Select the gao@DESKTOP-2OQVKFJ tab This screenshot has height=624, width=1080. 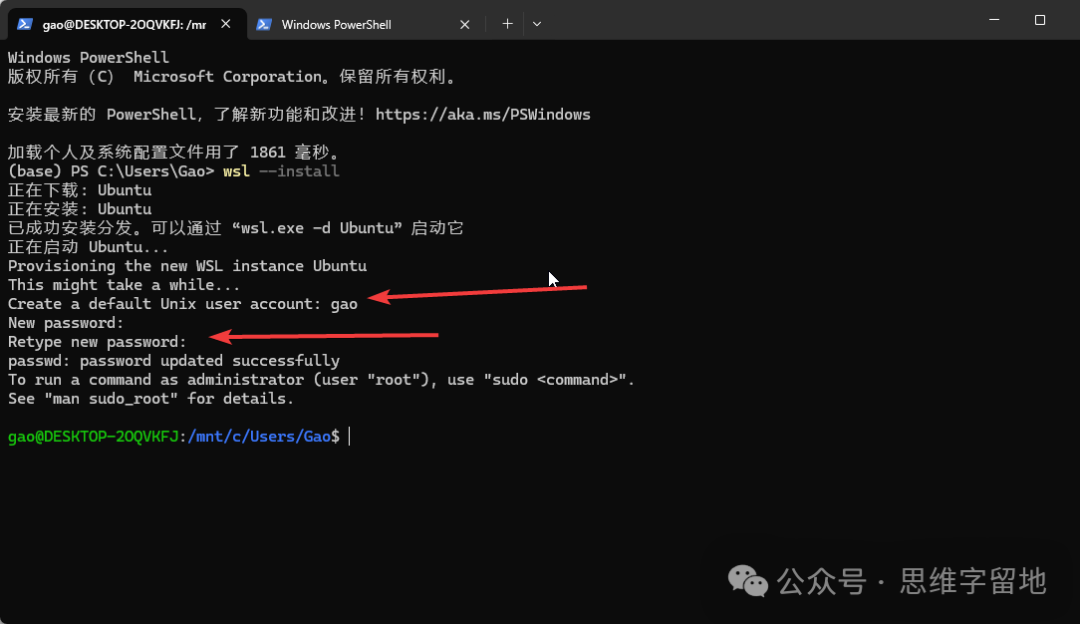tap(123, 24)
